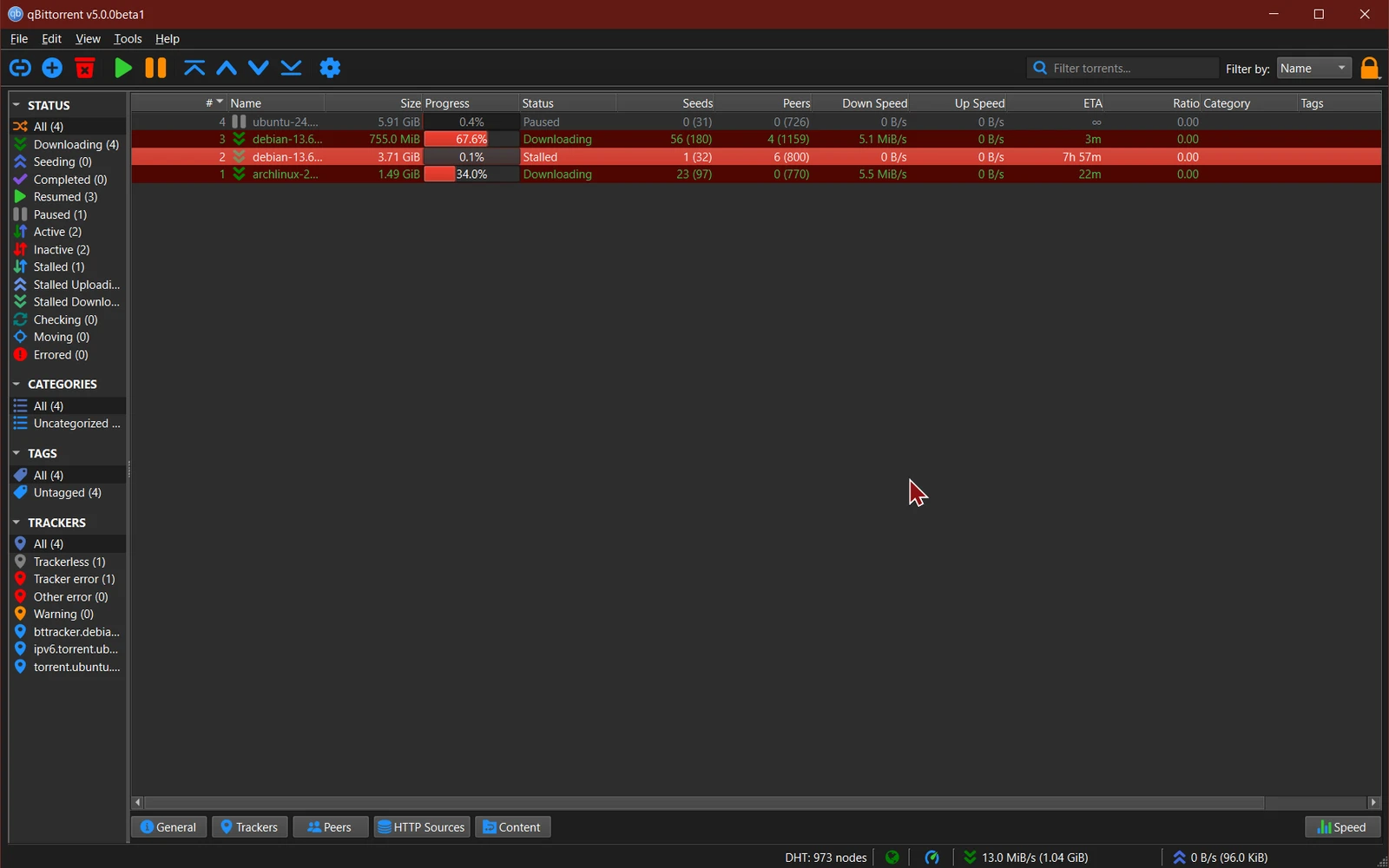Select Completed (0) status filter
The height and width of the screenshot is (868, 1389).
click(67, 180)
